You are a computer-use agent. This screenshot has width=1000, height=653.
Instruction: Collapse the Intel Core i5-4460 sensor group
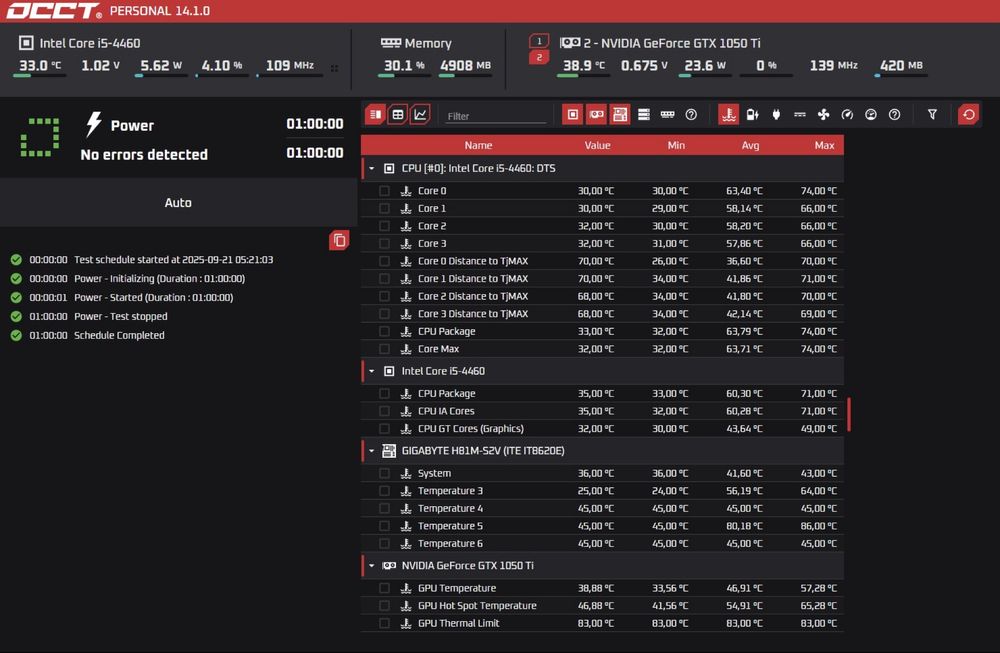pos(372,371)
